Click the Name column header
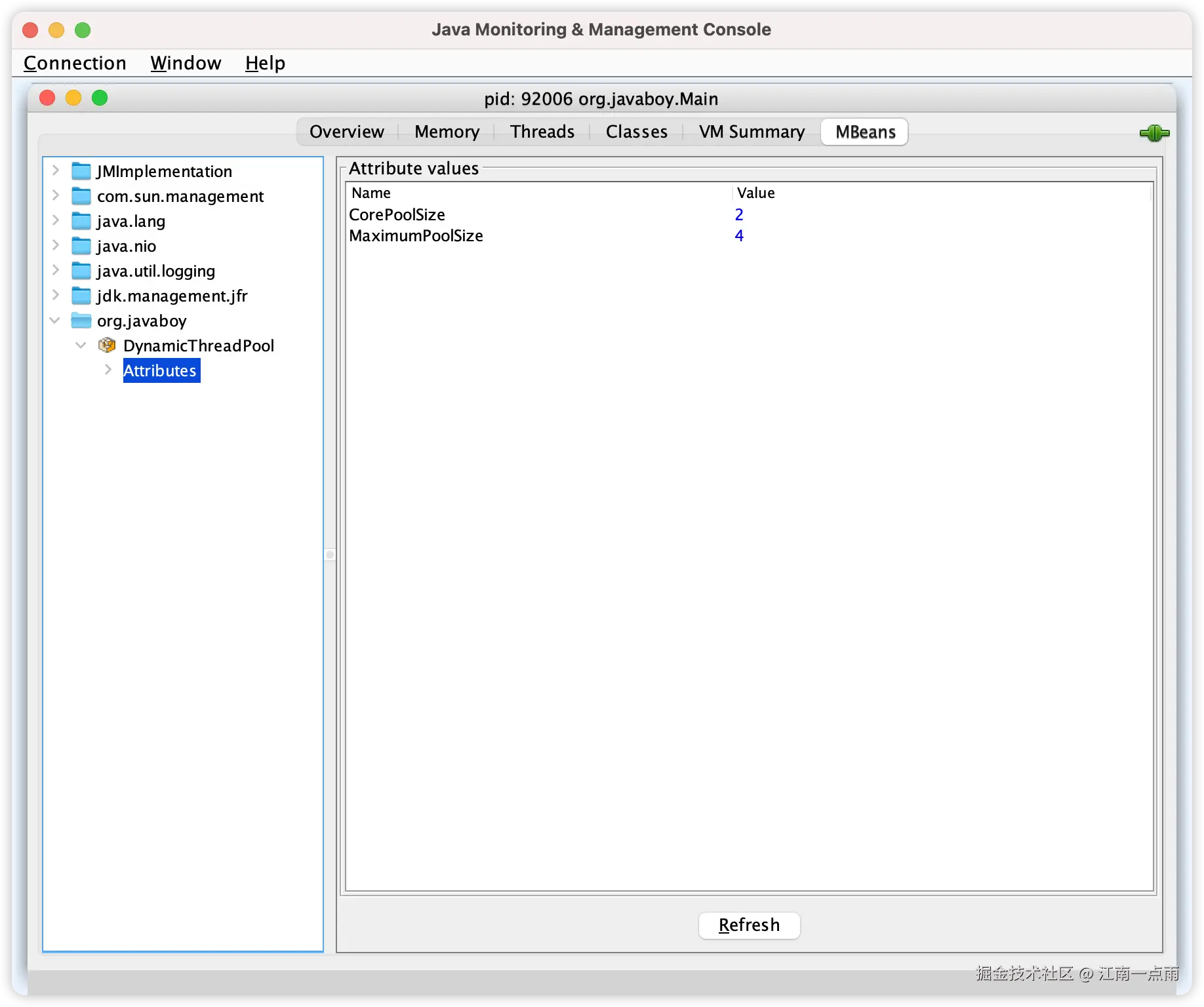Screen dimensions: 1204x1007 pos(539,193)
